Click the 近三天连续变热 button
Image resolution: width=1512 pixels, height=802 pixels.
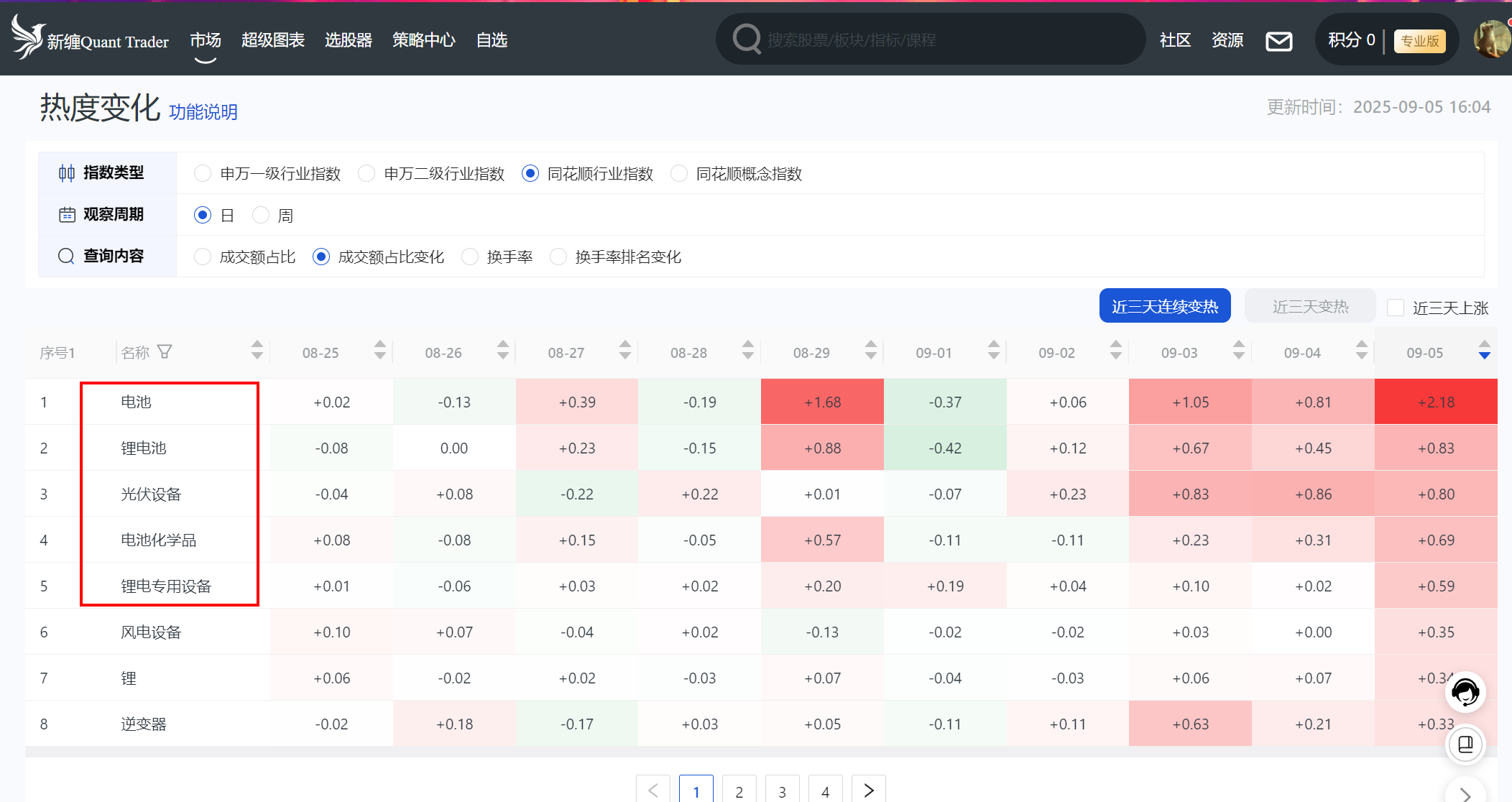tap(1164, 306)
